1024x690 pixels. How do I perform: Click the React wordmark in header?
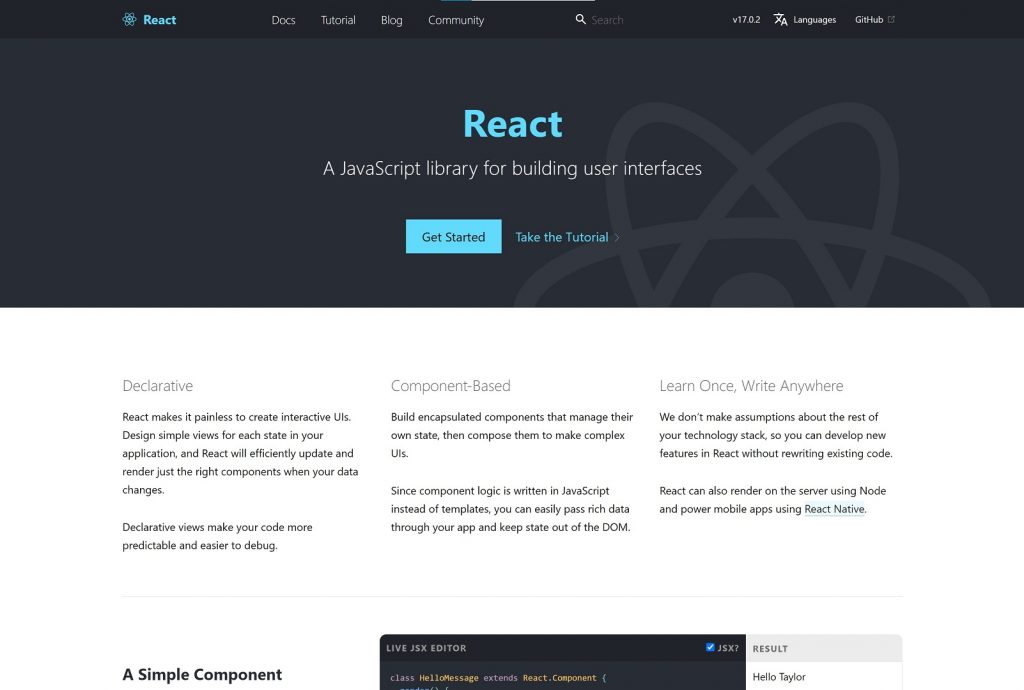[x=159, y=20]
